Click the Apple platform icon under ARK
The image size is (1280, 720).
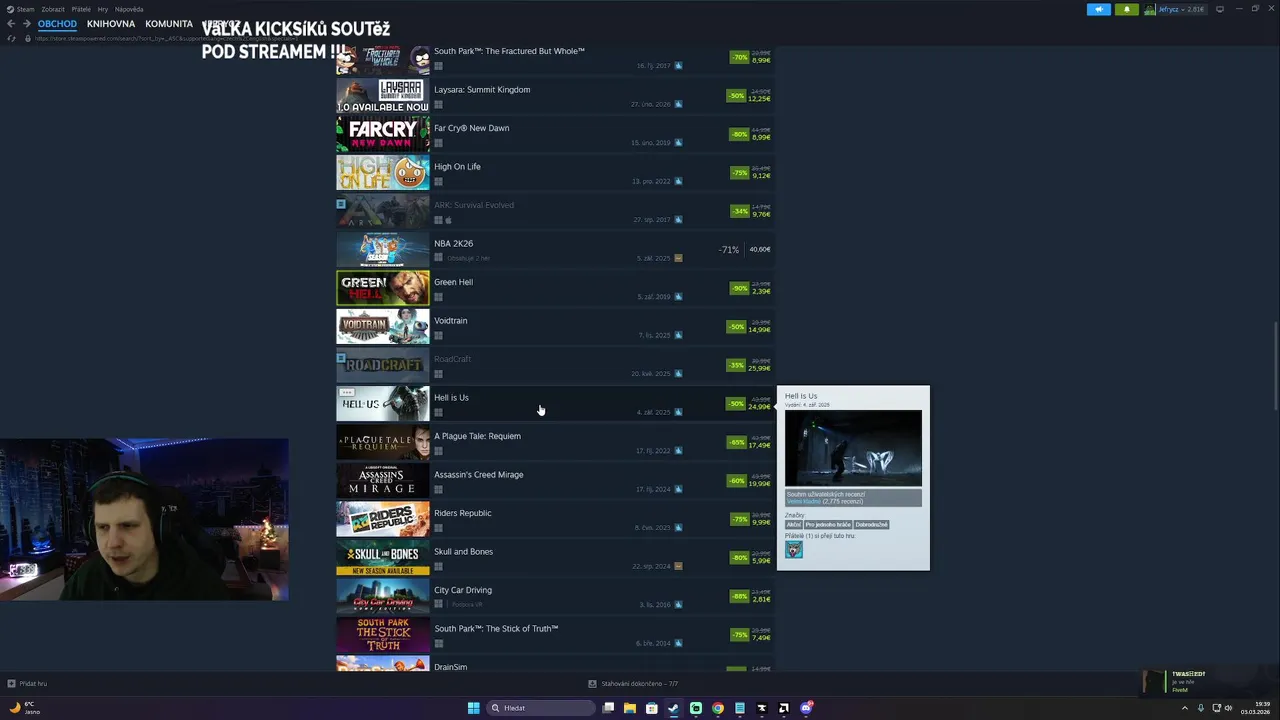448,220
